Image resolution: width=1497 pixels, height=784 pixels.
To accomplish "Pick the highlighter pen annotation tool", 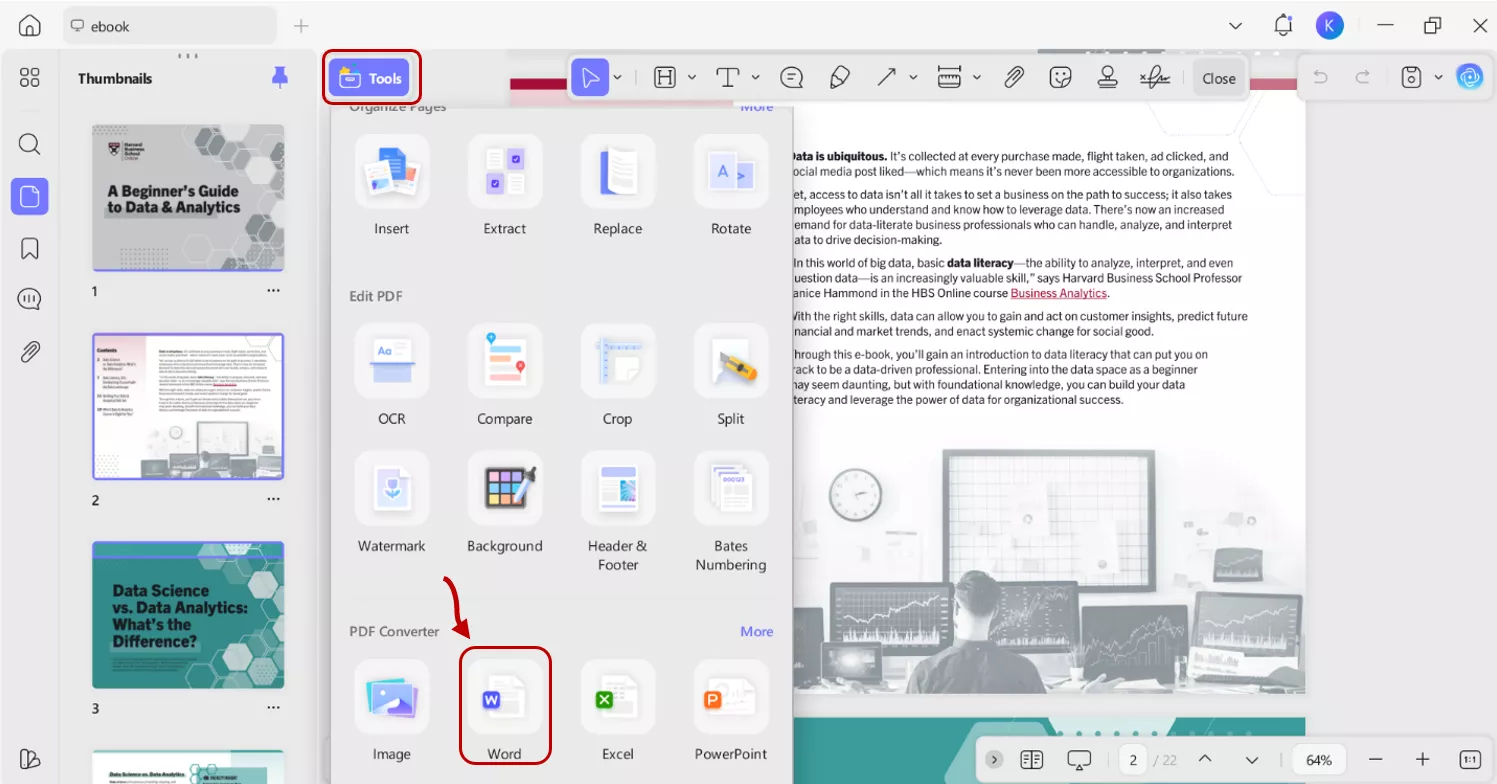I will pos(840,76).
